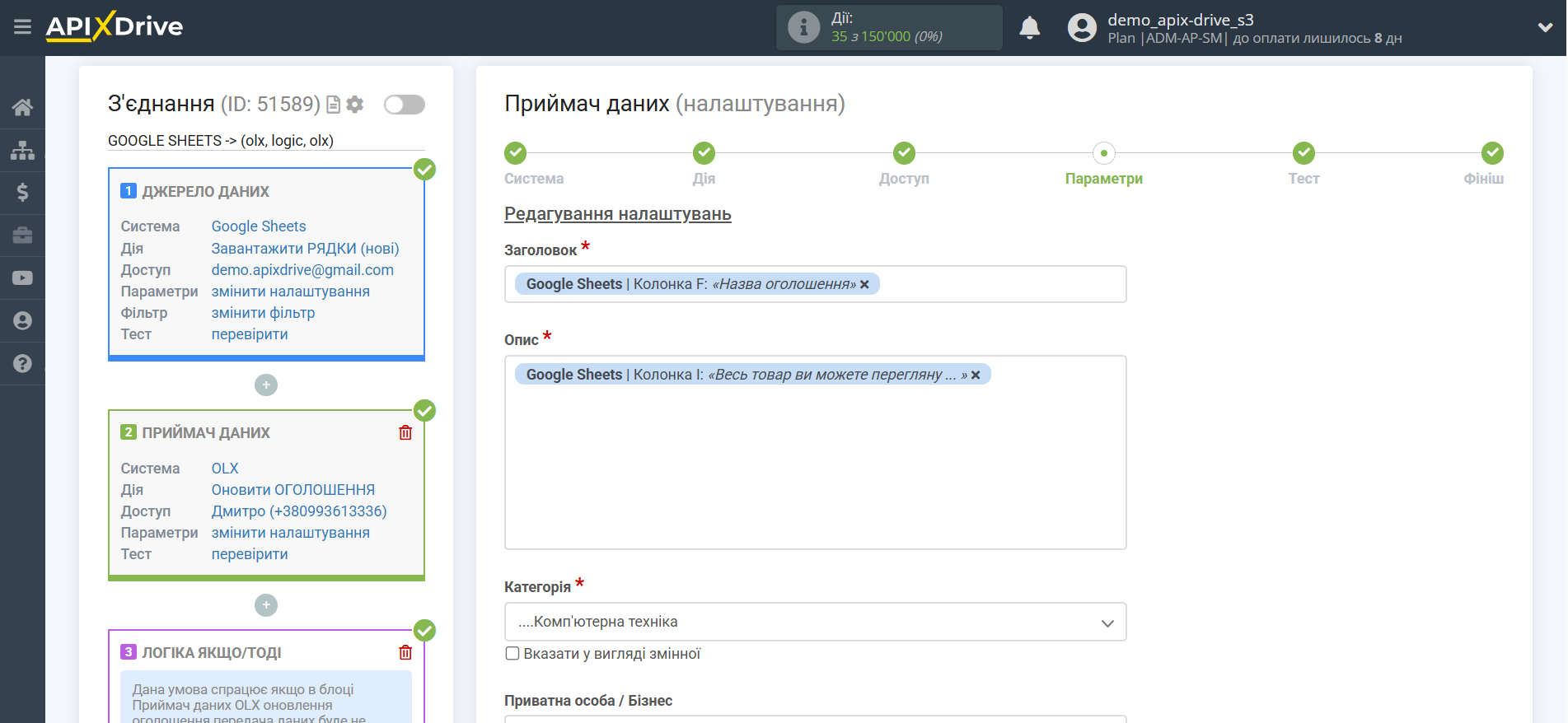
Task: Open Дмитро (+380993613336) access link
Action: tap(299, 511)
